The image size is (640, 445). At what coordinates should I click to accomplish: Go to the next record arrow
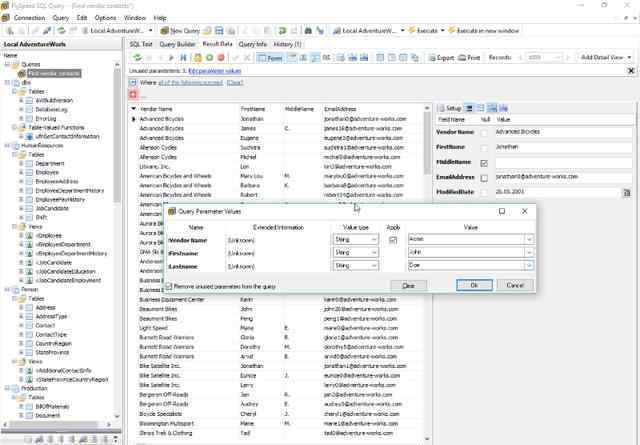click(x=171, y=58)
